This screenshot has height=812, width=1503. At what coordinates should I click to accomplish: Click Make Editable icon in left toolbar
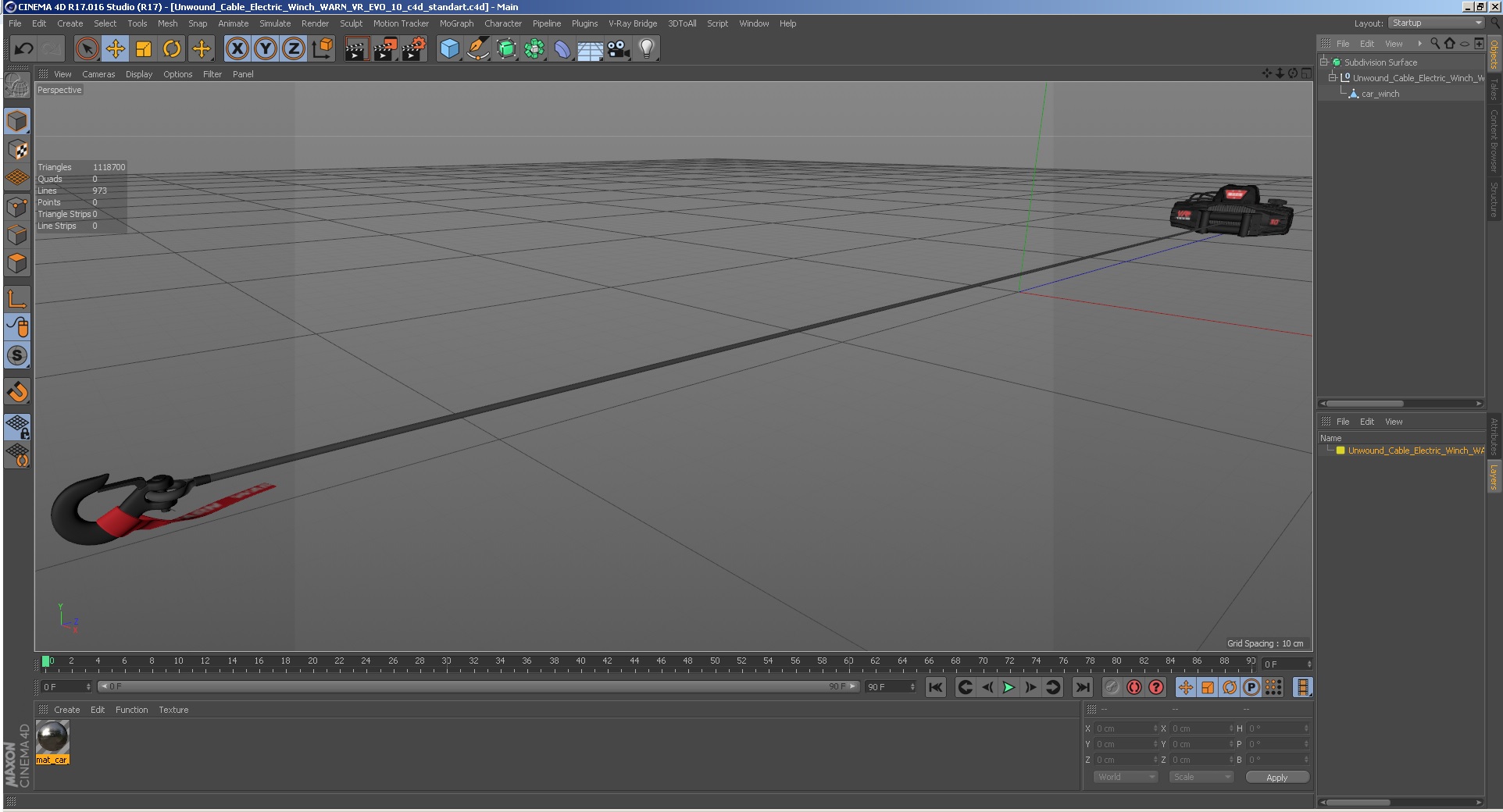point(17,85)
